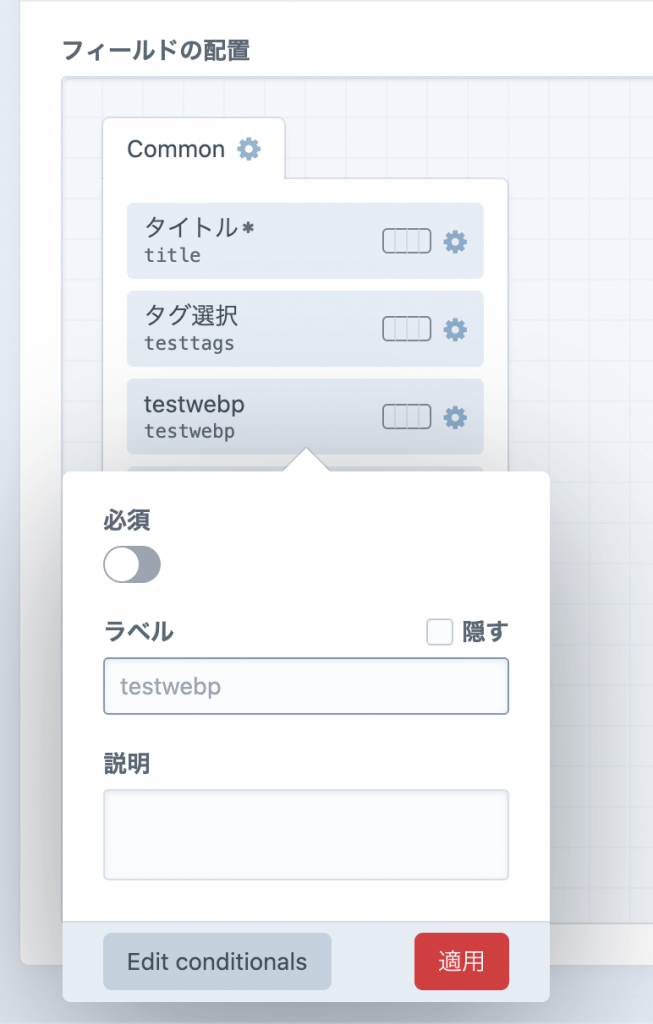The height and width of the screenshot is (1024, 653).
Task: Select the Common tab
Action: [176, 149]
